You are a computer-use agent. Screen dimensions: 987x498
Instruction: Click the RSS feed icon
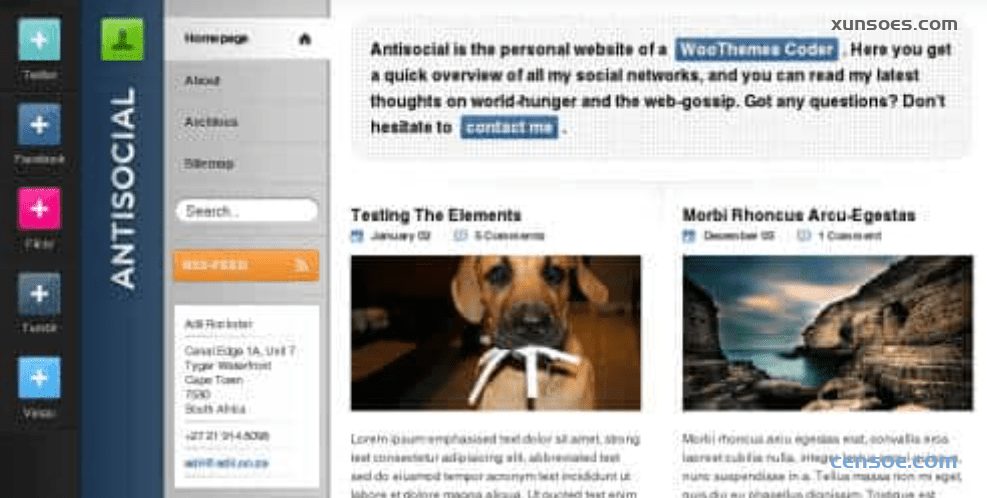point(302,265)
